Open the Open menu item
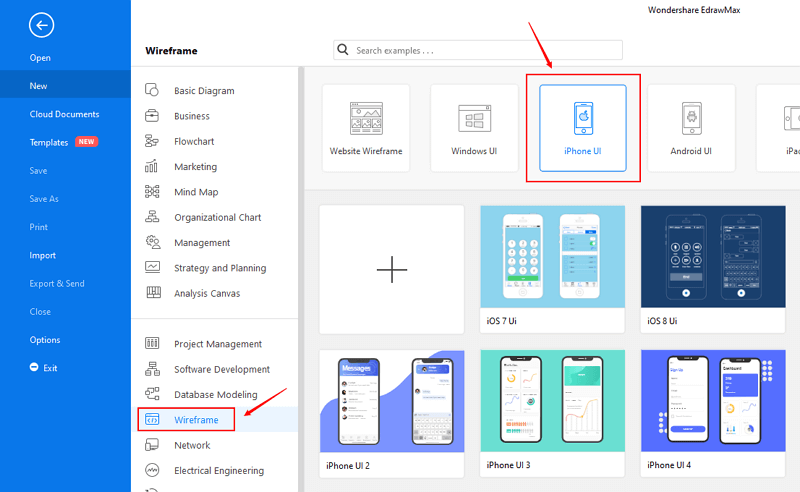Viewport: 800px width, 492px height. (40, 58)
